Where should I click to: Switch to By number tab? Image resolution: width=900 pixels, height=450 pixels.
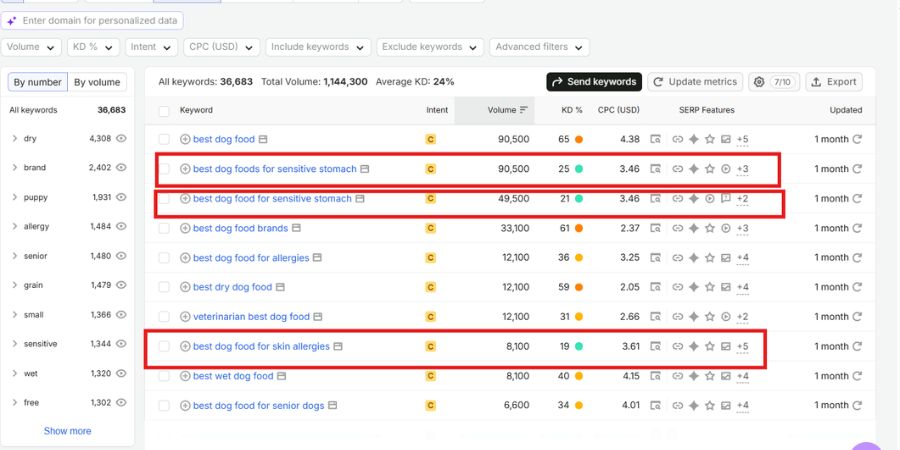click(x=38, y=82)
